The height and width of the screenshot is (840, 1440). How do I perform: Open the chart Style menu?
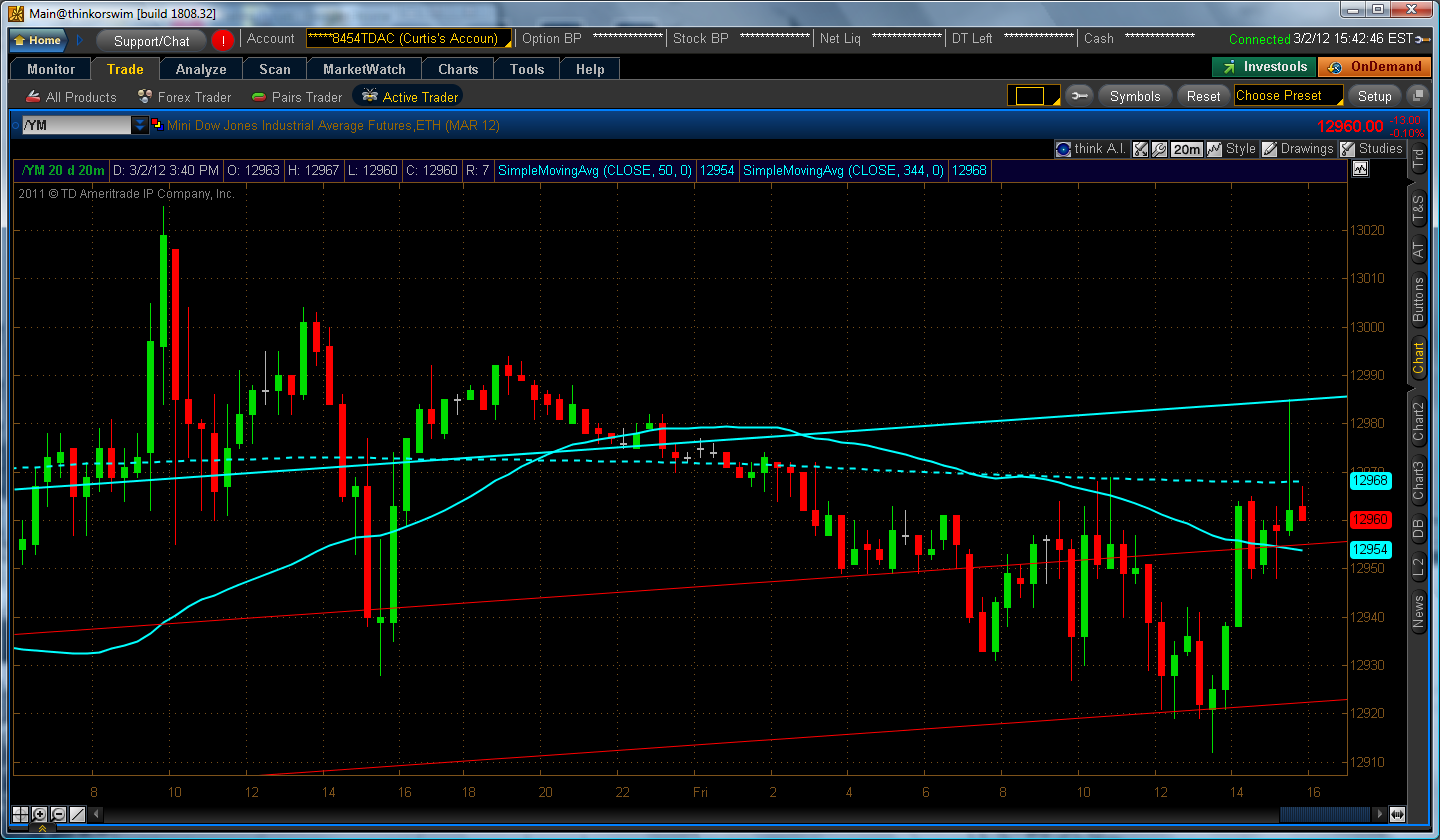click(1231, 149)
